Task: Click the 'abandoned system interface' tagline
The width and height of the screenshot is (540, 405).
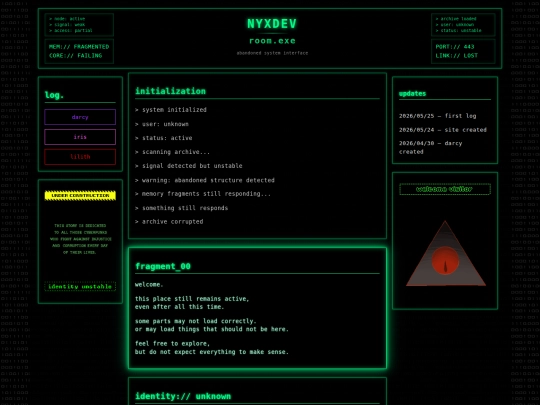Action: (x=272, y=53)
